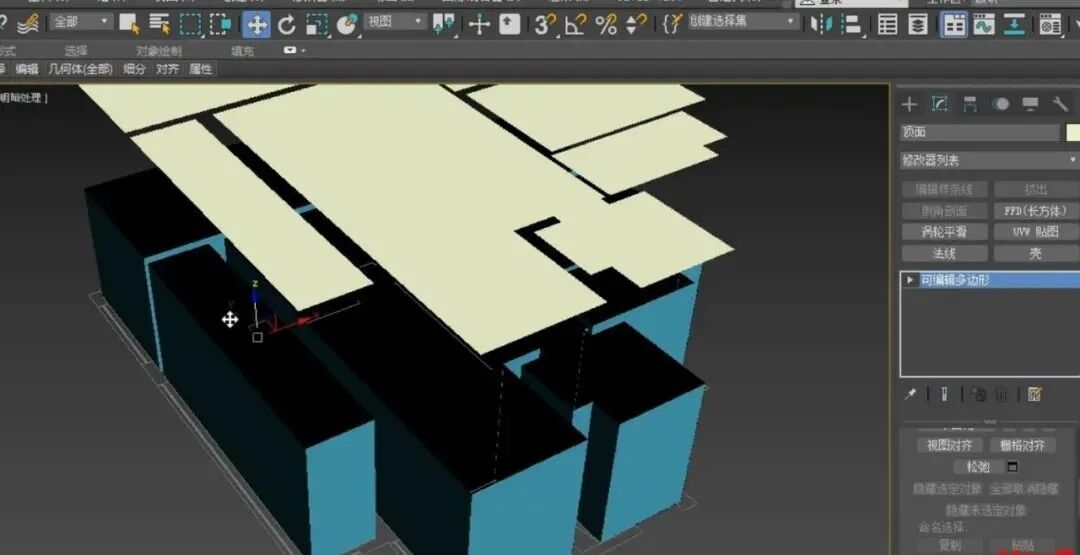The image size is (1080, 555).
Task: Toggle the Angle Snap button
Action: (575, 25)
